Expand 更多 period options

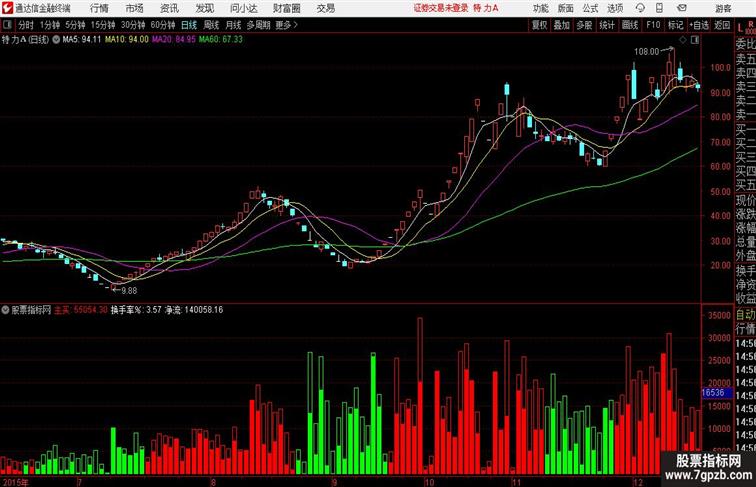(286, 25)
